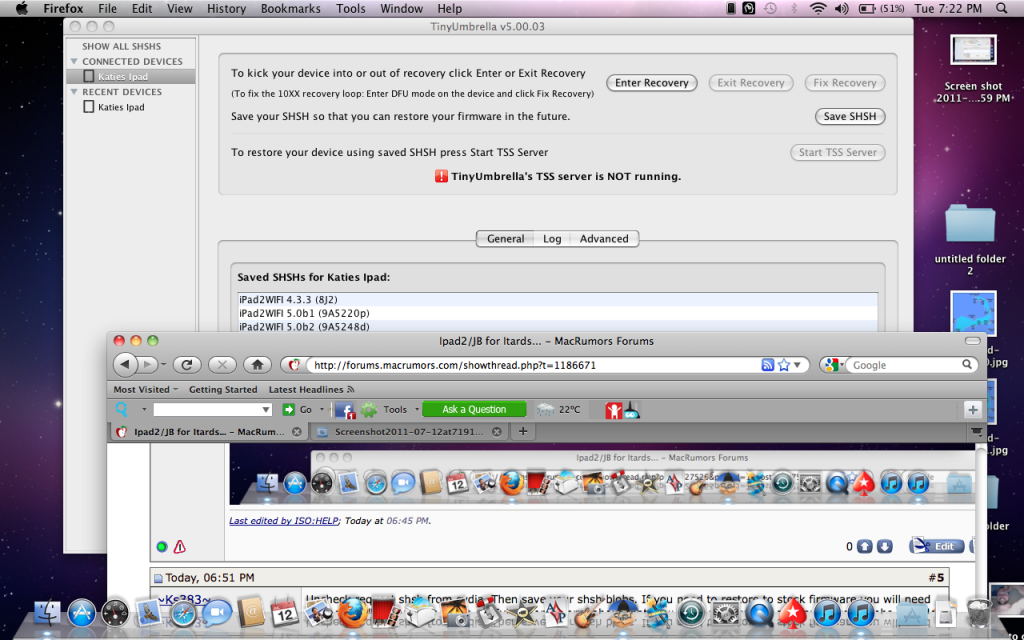Click in the Firefox URL address field
The height and width of the screenshot is (640, 1024).
[532, 365]
